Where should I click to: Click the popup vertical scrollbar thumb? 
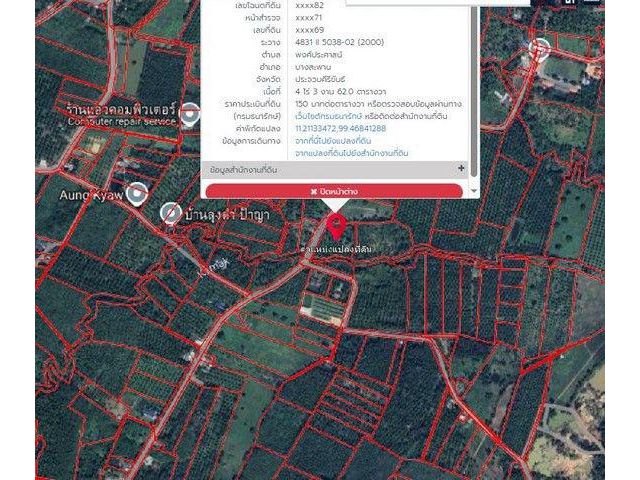(x=474, y=90)
